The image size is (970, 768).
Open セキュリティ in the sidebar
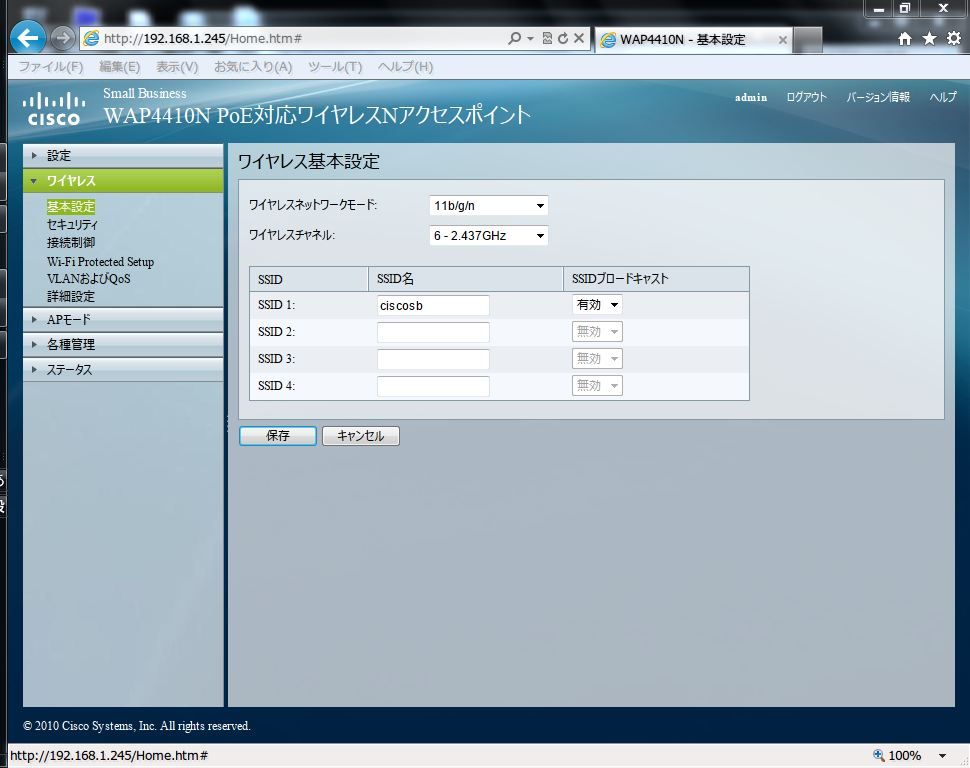[x=72, y=224]
